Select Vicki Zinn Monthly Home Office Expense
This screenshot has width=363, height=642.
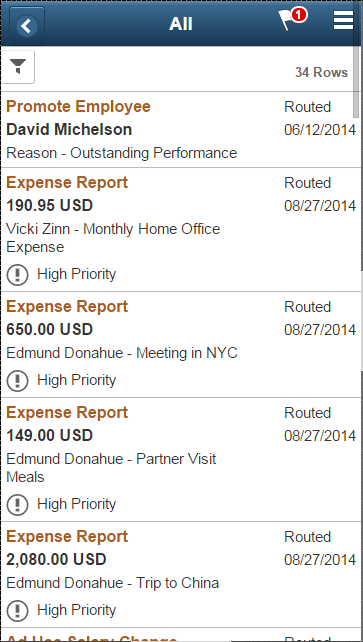113,238
